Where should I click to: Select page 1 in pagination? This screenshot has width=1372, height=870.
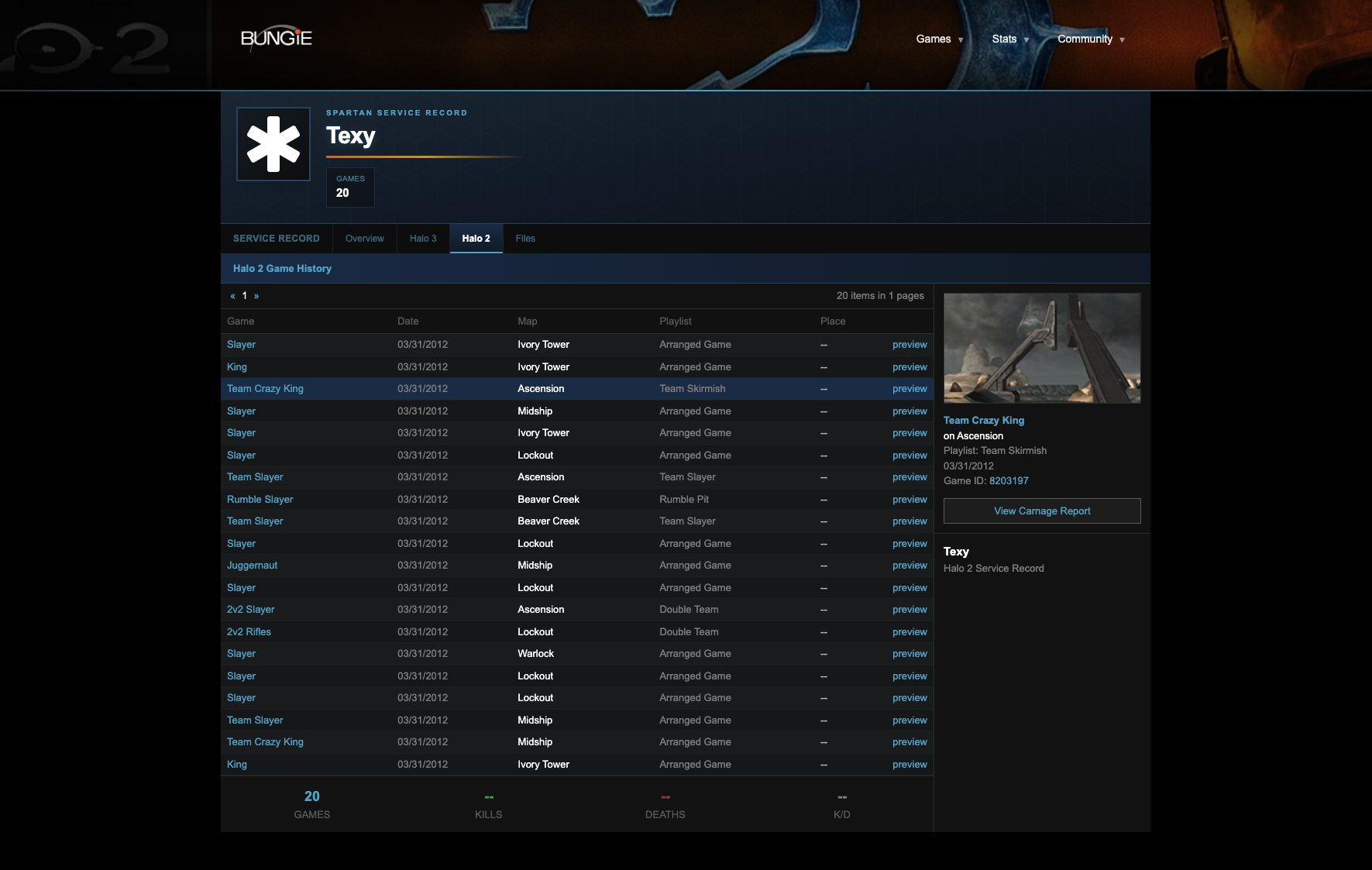245,296
